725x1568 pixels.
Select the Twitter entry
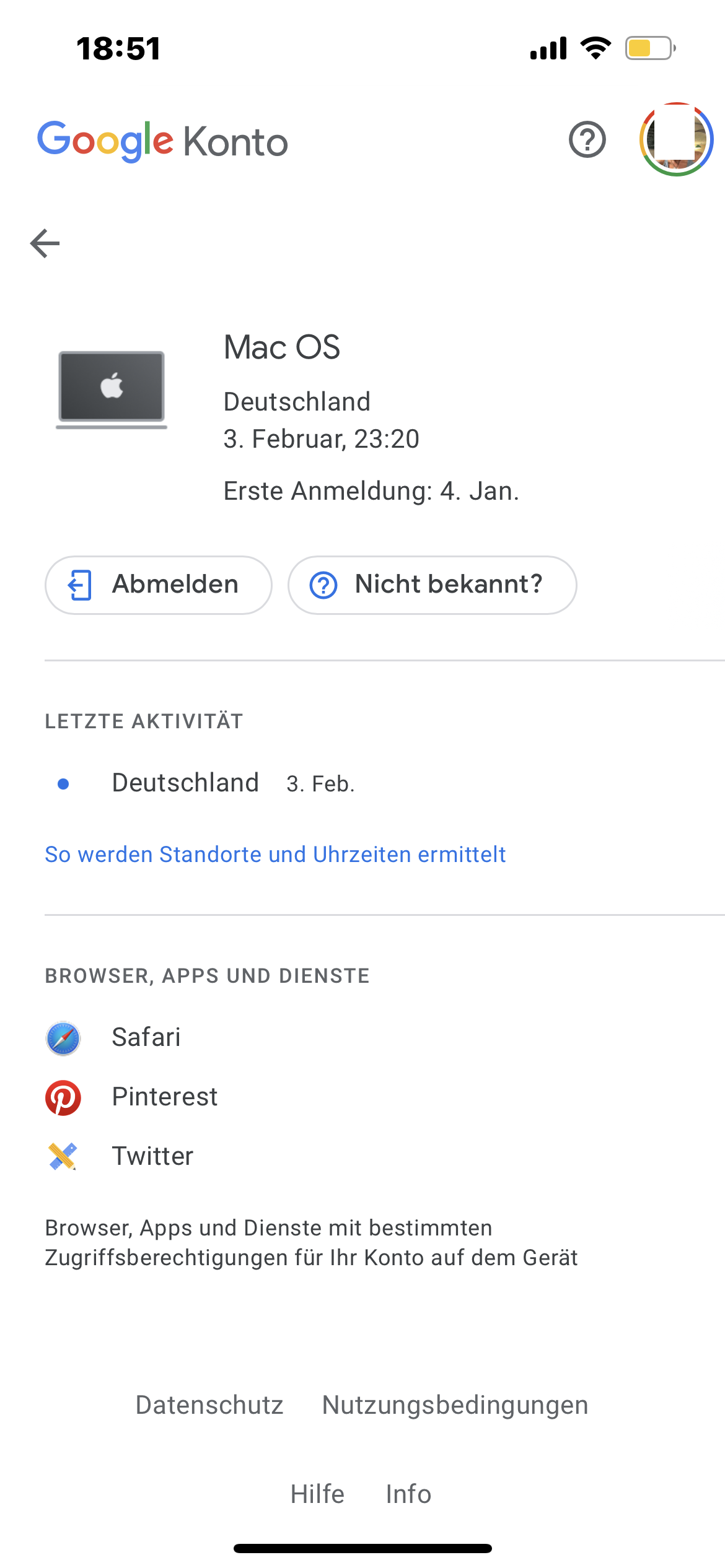tap(152, 1156)
